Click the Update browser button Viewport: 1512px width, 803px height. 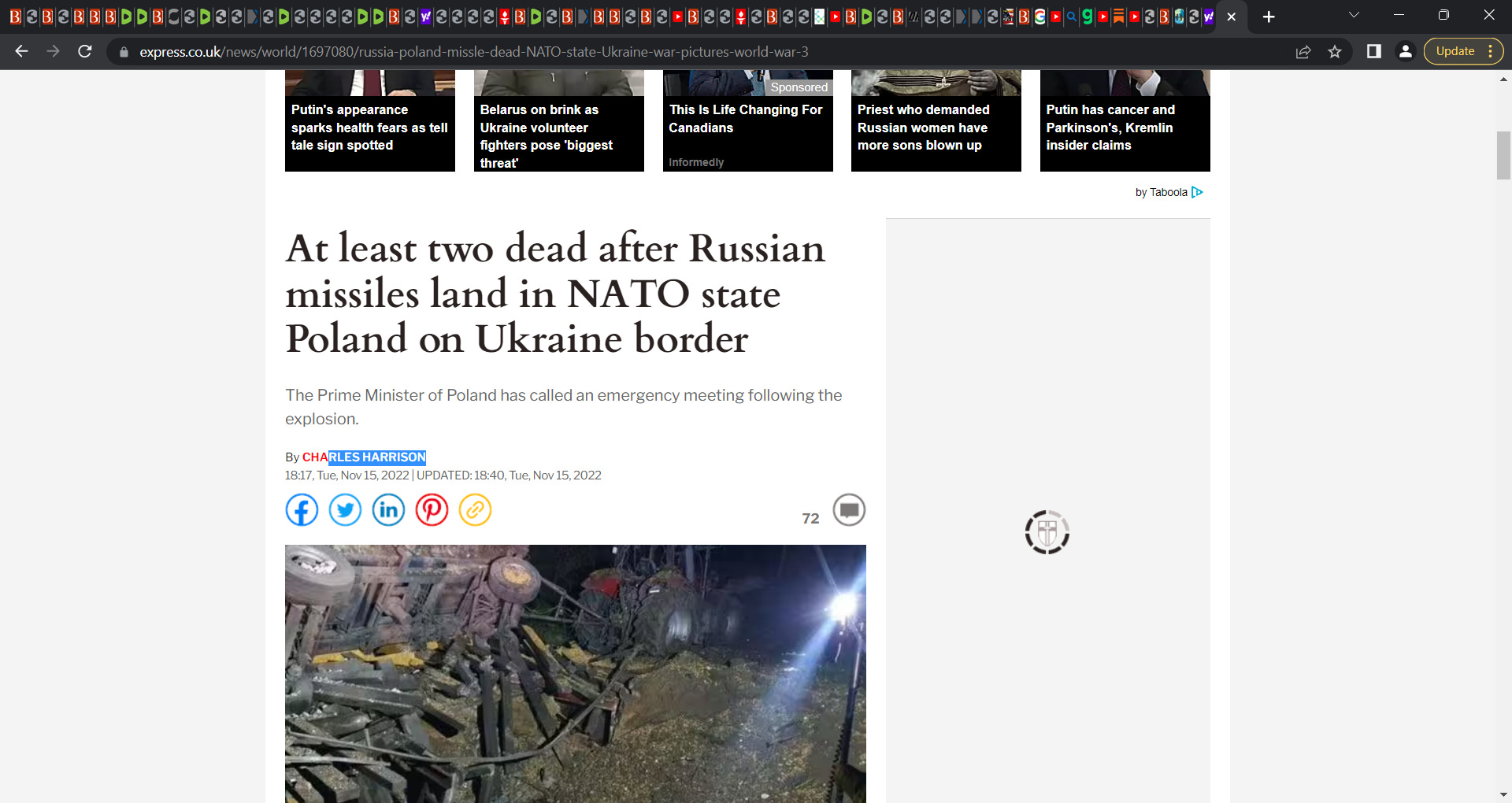pyautogui.click(x=1455, y=51)
